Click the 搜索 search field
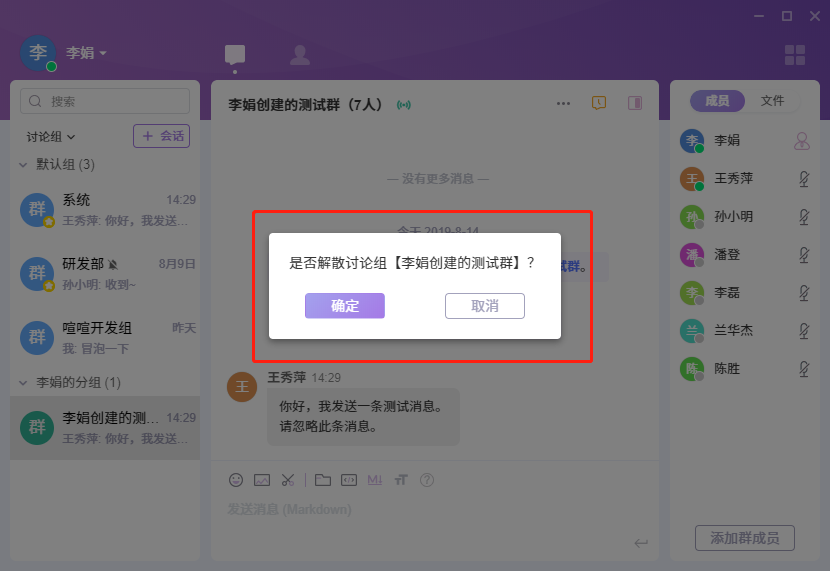This screenshot has height=571, width=830. click(105, 101)
